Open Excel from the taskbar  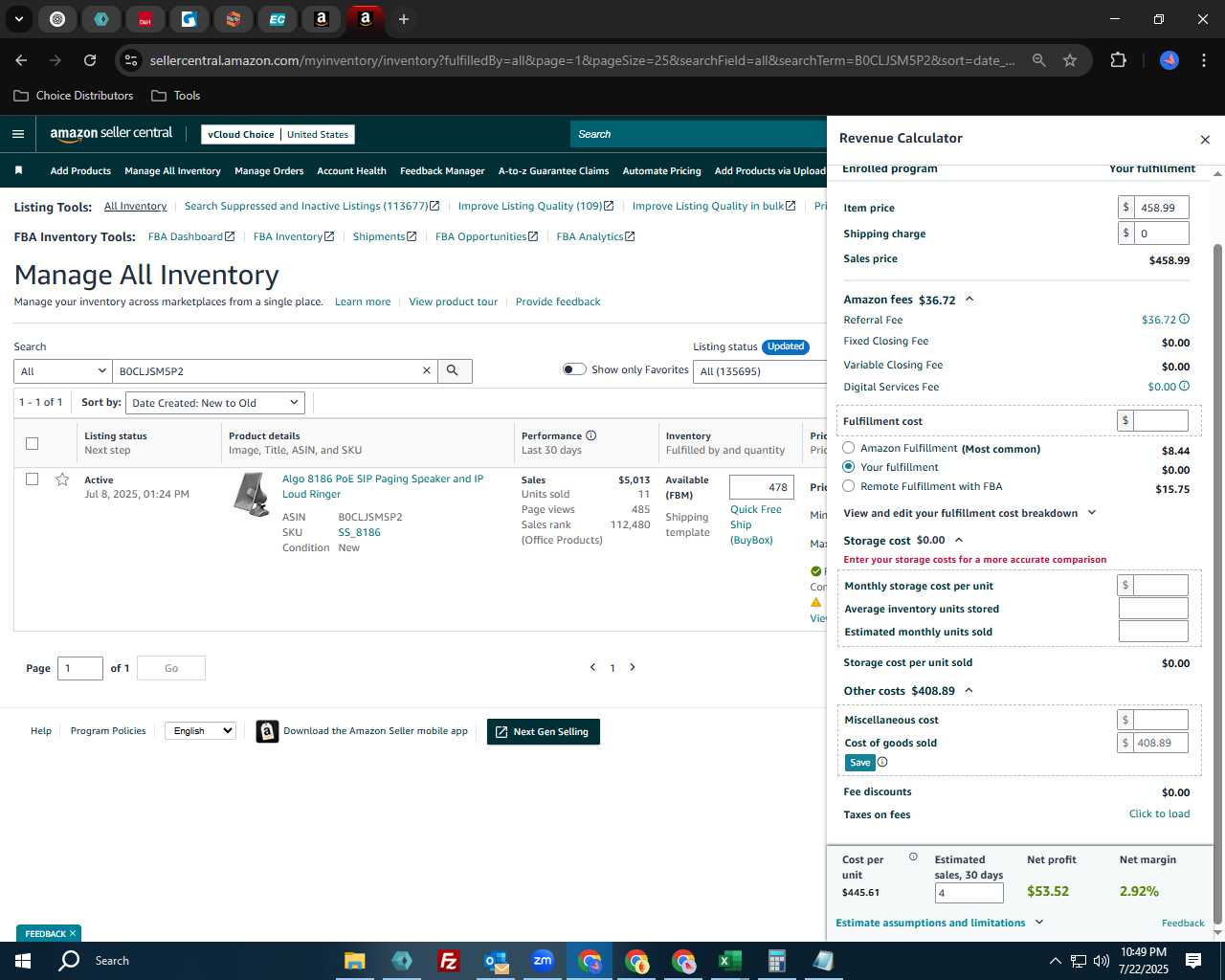(729, 961)
